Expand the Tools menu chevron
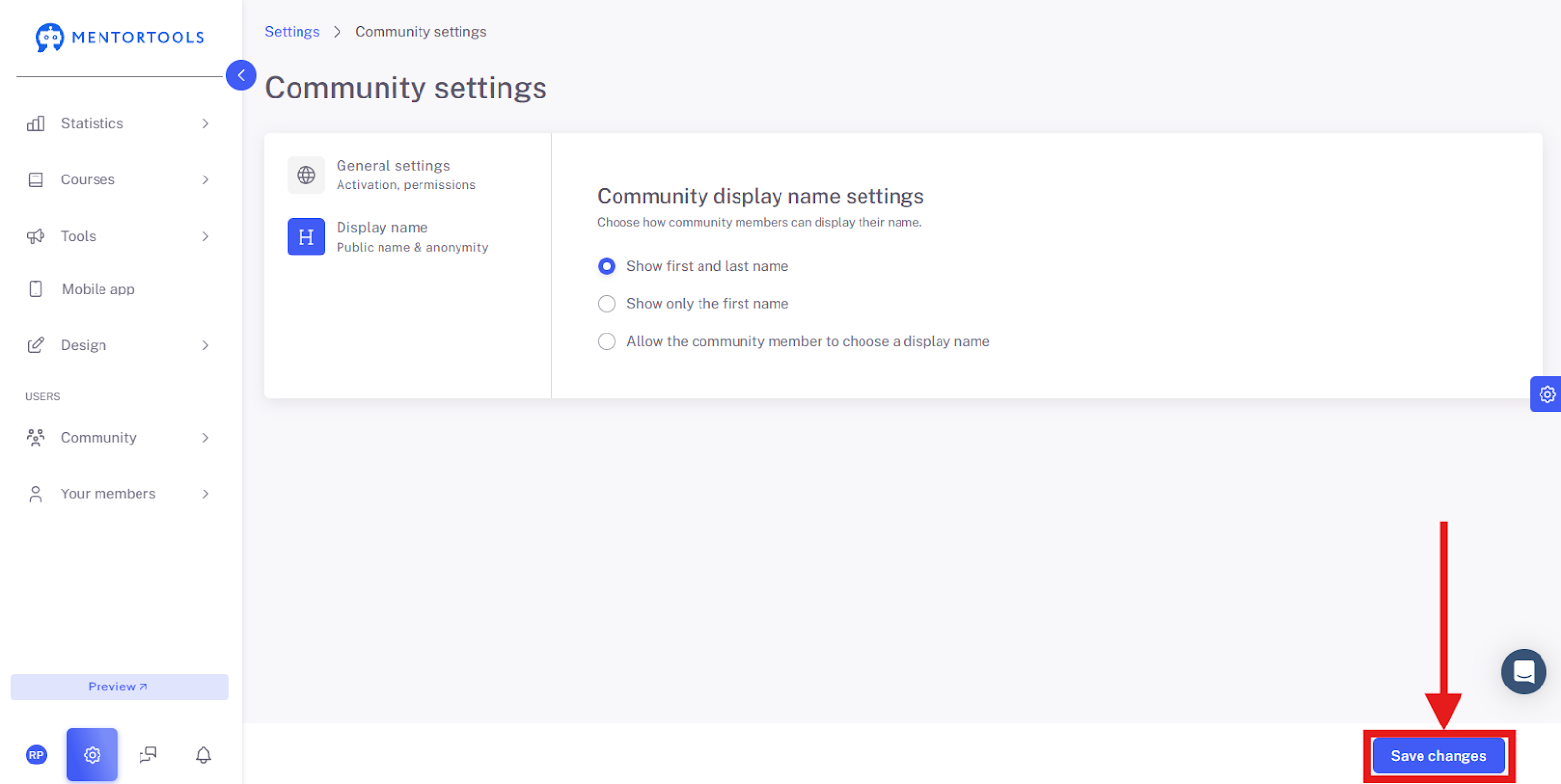This screenshot has width=1561, height=784. click(x=205, y=236)
